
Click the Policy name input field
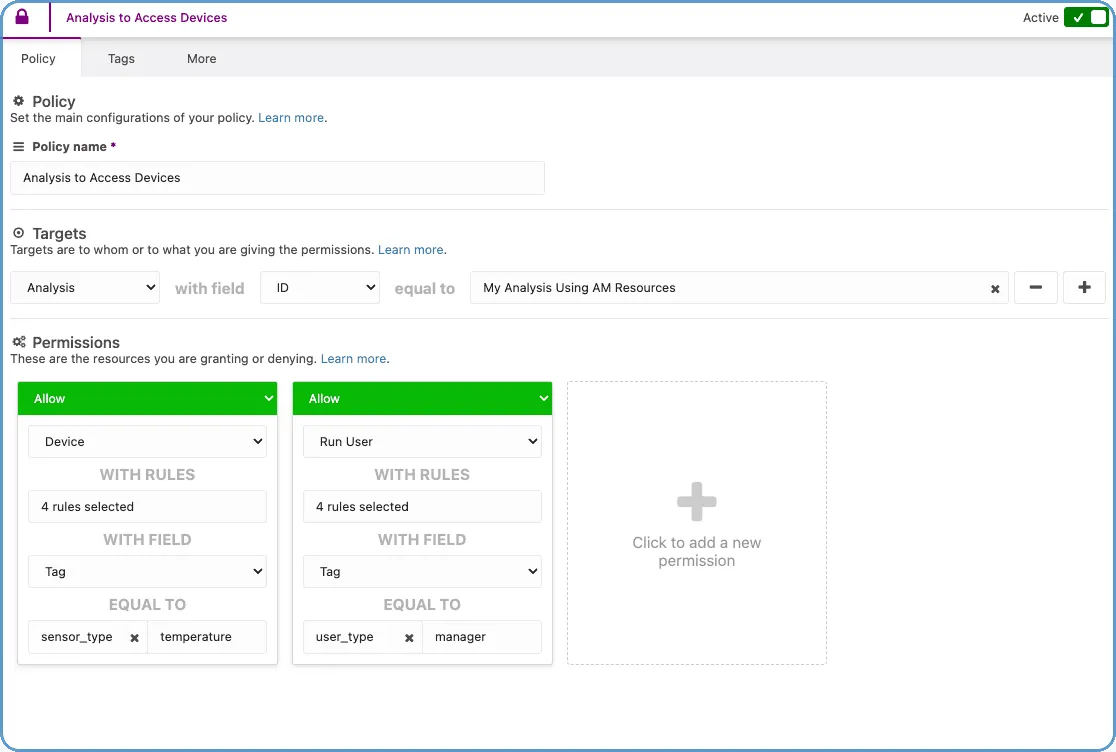[x=277, y=178]
